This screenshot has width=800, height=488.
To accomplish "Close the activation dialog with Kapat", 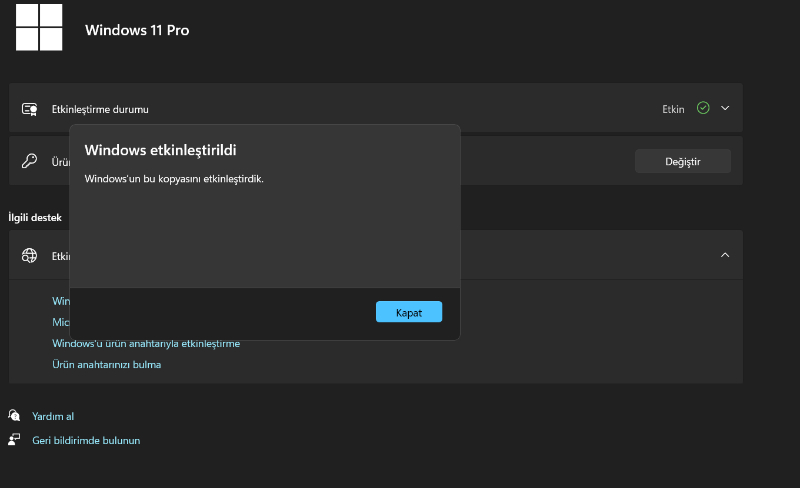I will [x=409, y=312].
